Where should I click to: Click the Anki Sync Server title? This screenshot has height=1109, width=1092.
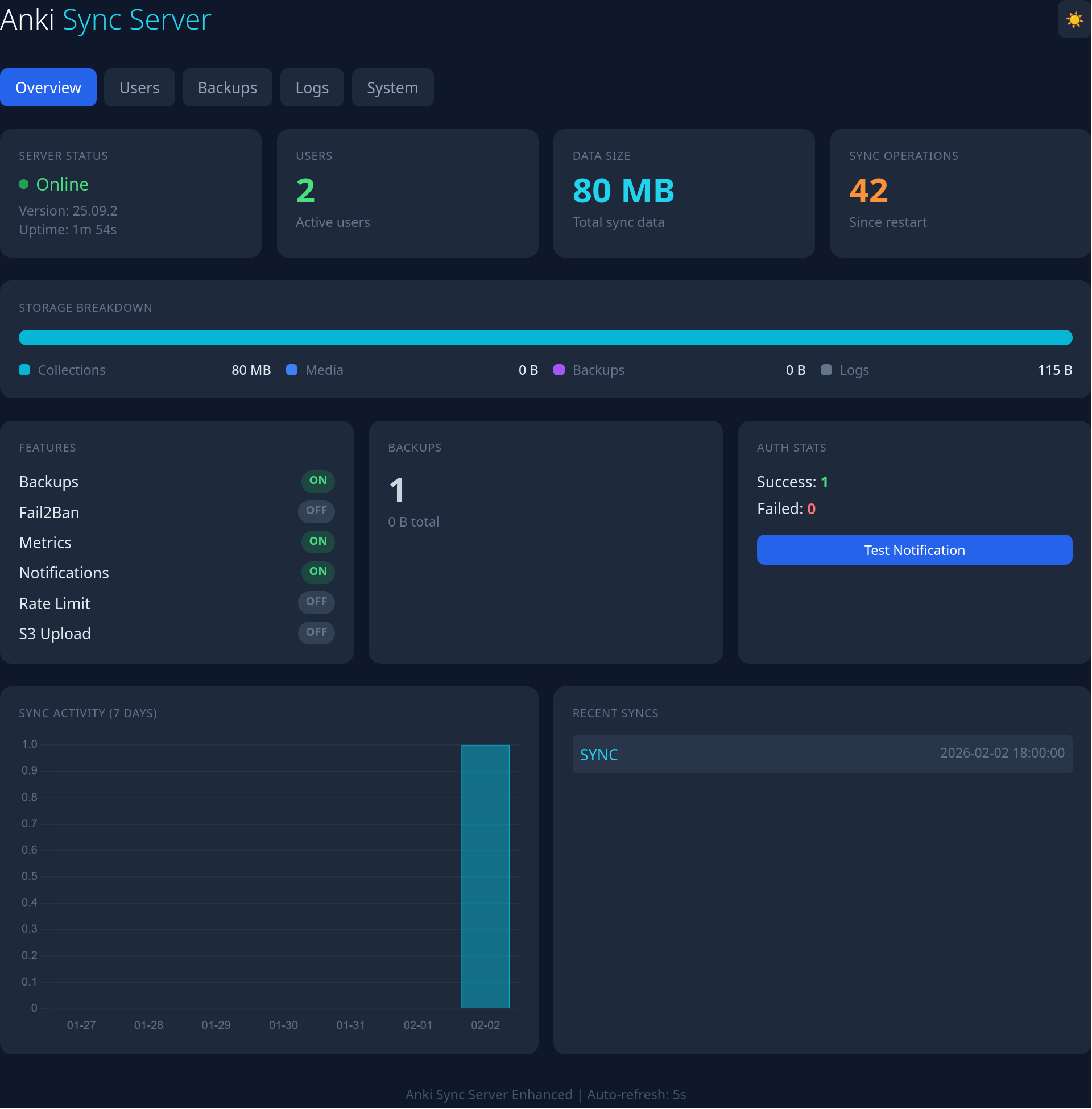[106, 19]
